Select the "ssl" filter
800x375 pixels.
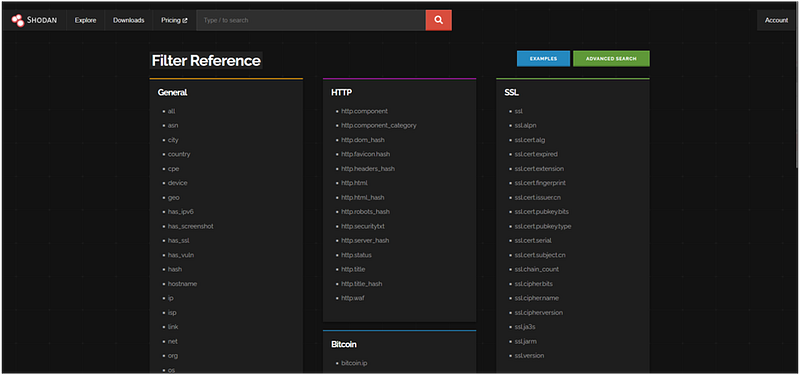[x=518, y=111]
